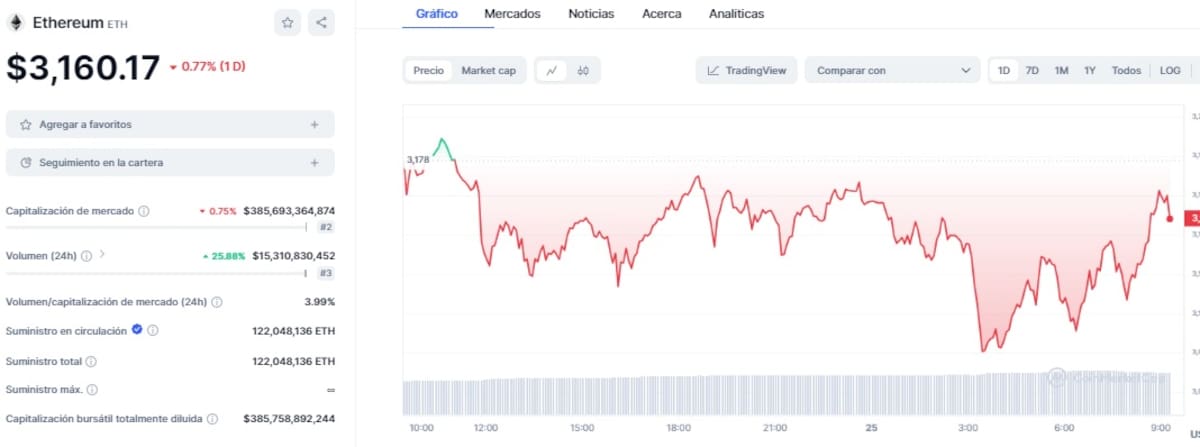Click the info icon next to Suministro máx.
Image resolution: width=1200 pixels, height=447 pixels.
[92, 389]
